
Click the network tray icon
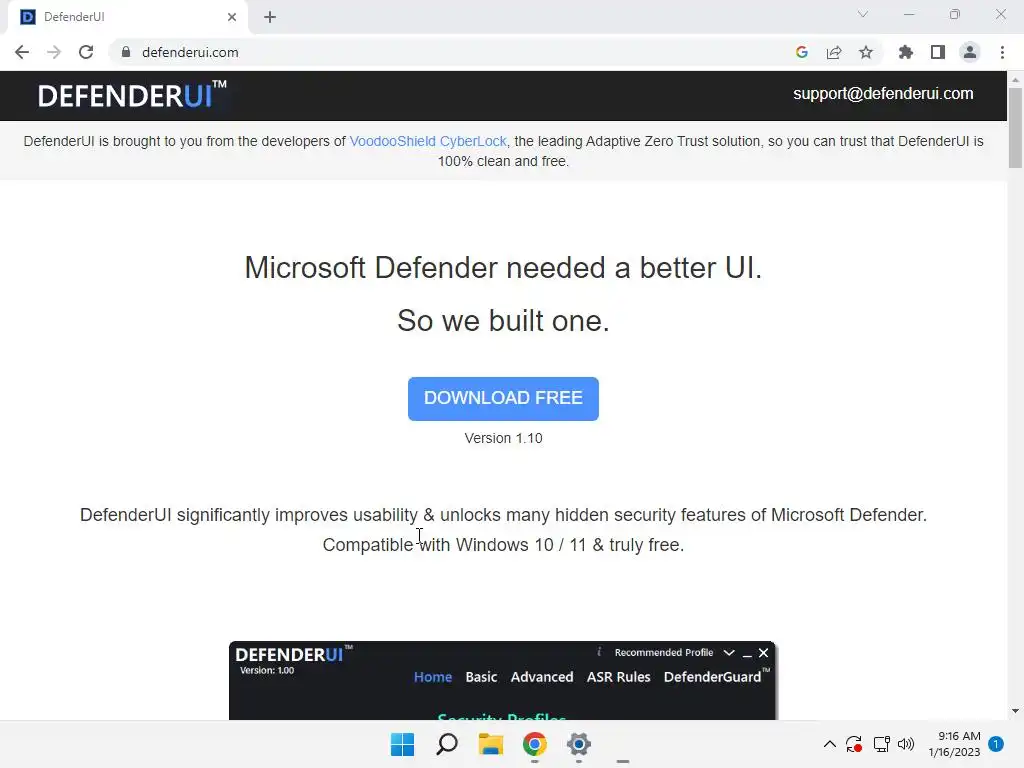click(x=881, y=744)
